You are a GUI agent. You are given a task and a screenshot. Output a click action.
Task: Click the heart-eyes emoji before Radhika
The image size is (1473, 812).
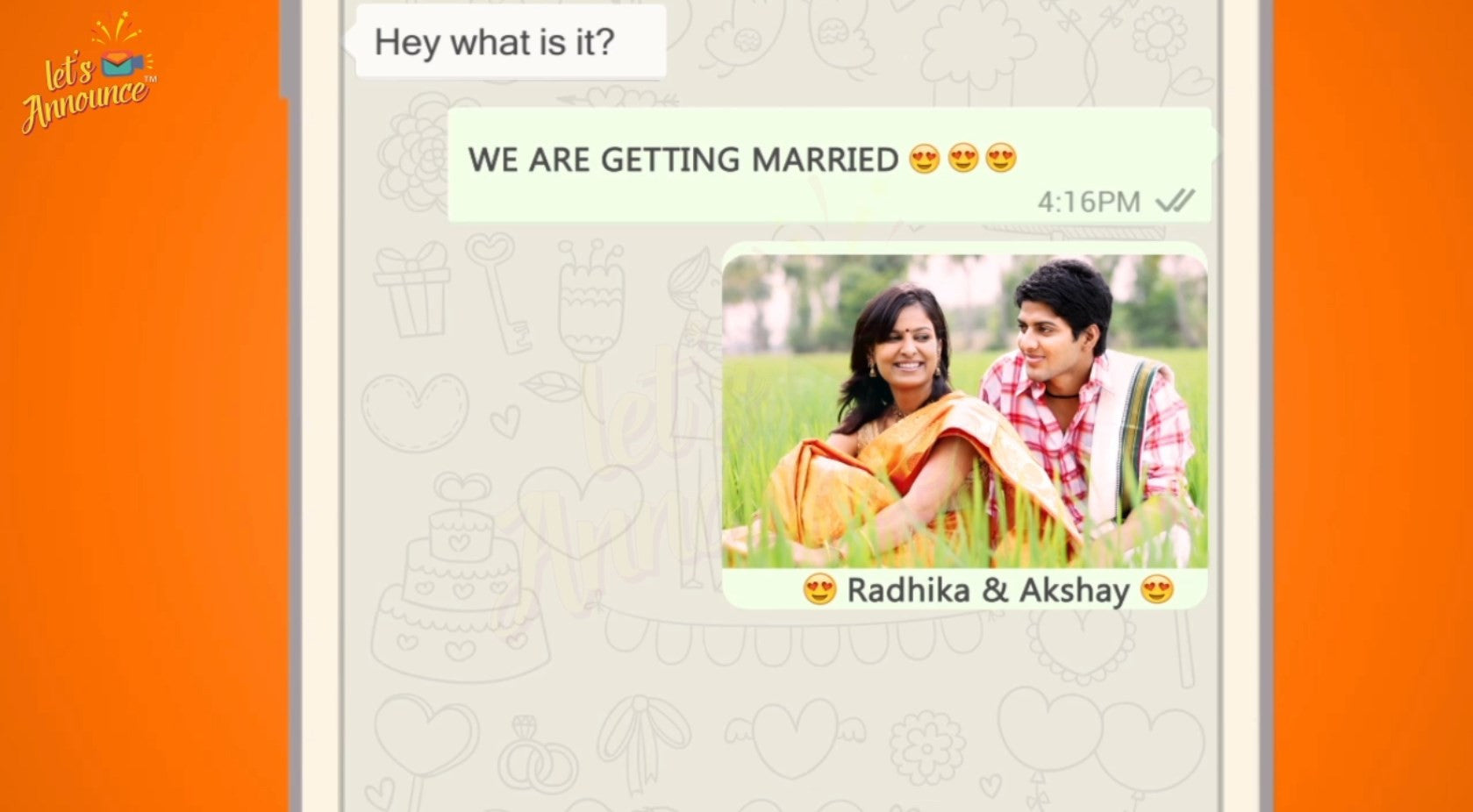click(819, 589)
